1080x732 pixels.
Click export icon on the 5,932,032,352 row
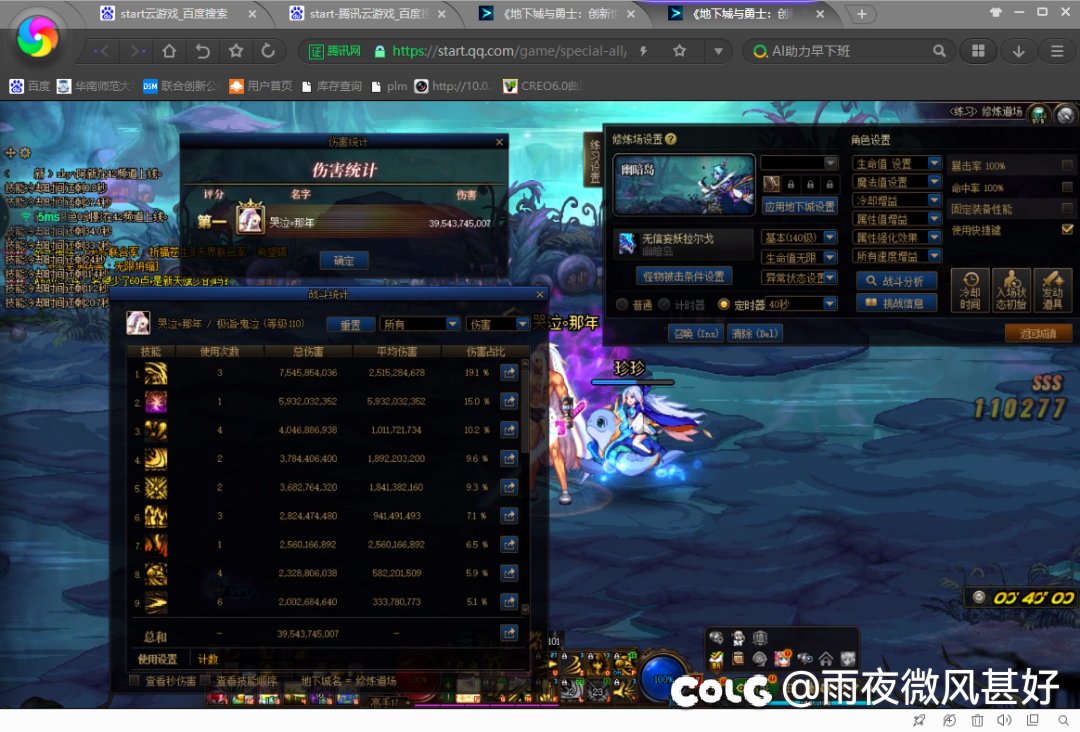pyautogui.click(x=509, y=401)
